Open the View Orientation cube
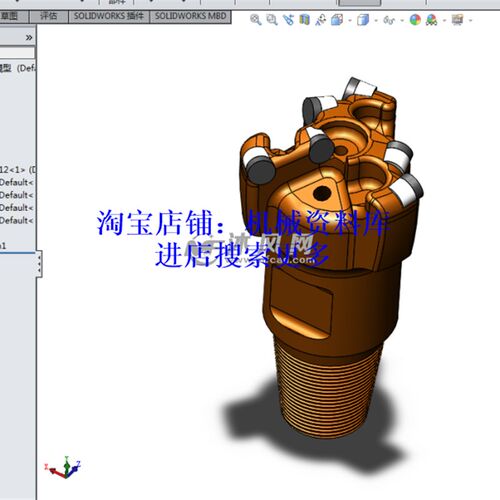Image resolution: width=500 pixels, height=500 pixels. pos(337,20)
